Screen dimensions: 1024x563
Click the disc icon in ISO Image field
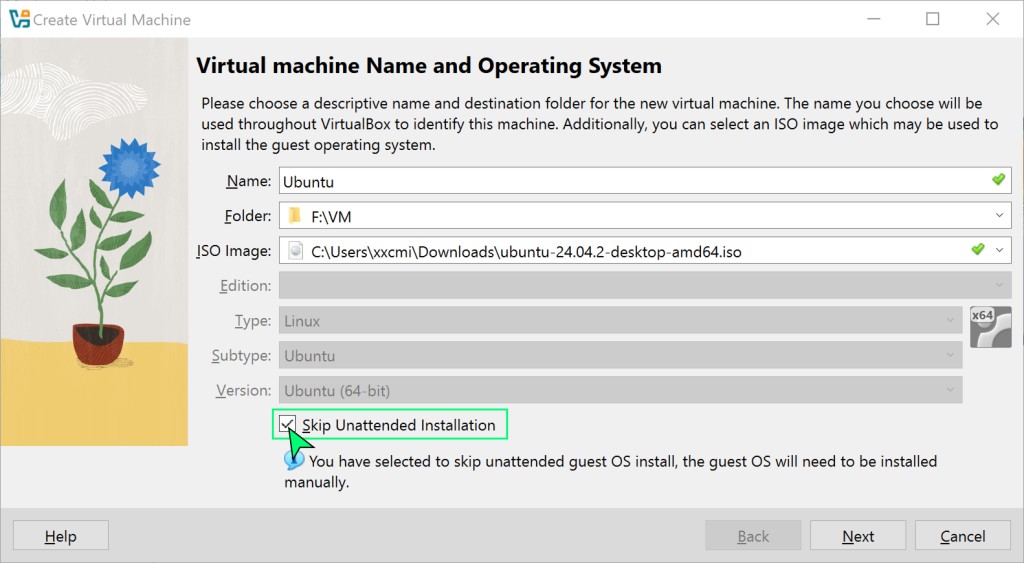pyautogui.click(x=296, y=251)
